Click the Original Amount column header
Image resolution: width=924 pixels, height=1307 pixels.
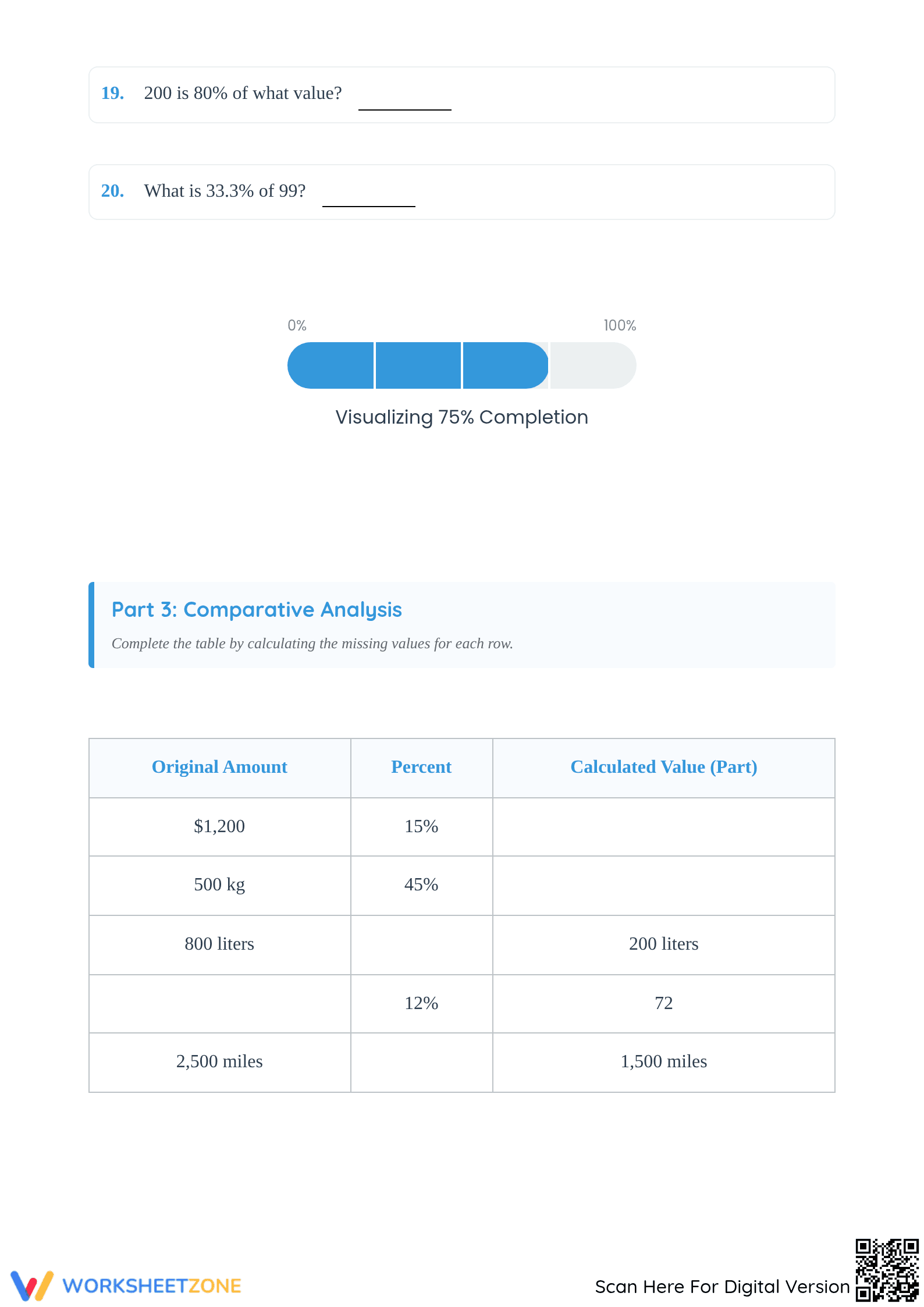click(x=220, y=767)
